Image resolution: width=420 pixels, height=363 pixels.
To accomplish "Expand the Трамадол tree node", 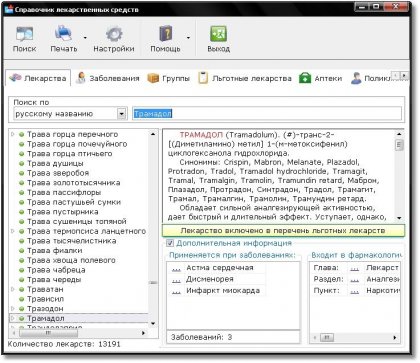I will (13, 318).
